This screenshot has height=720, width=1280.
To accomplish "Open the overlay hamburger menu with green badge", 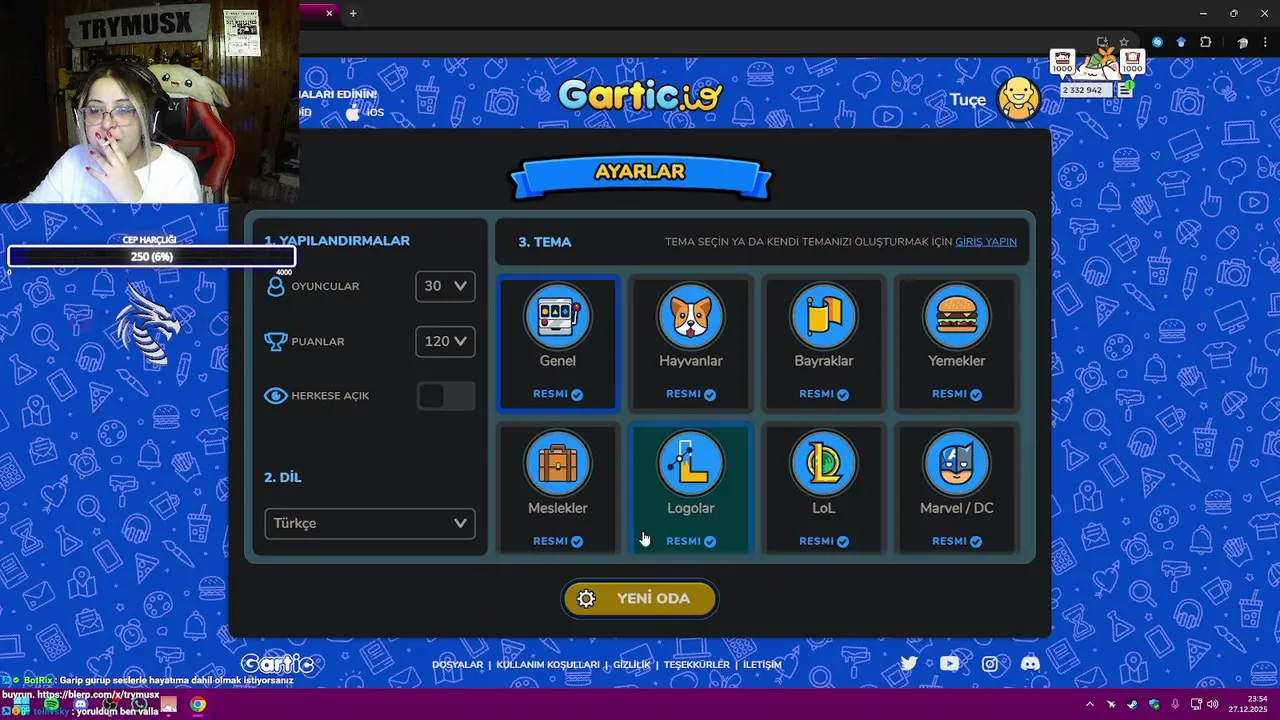I will click(1126, 89).
